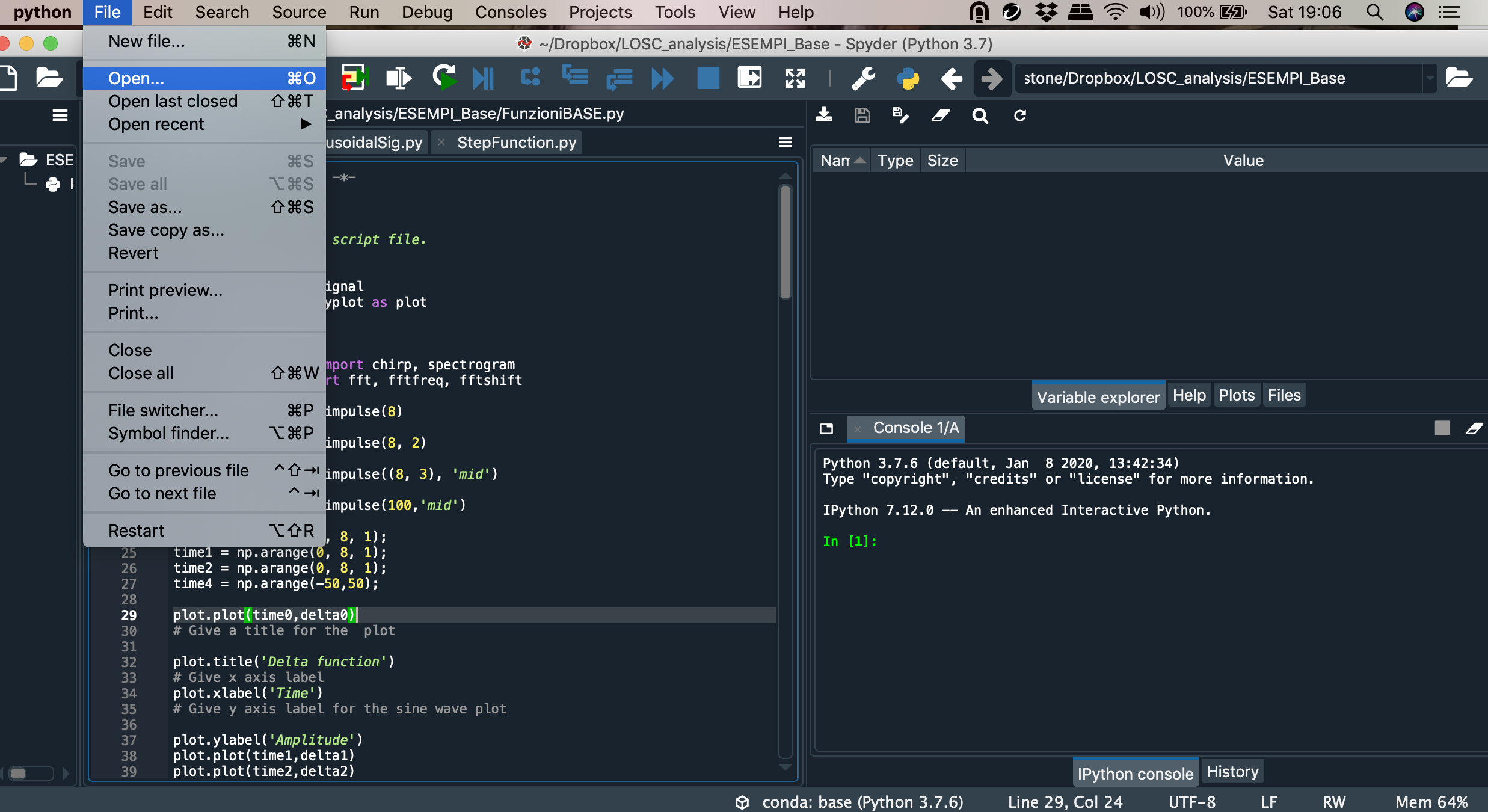Open Preferences with the wrench icon
This screenshot has width=1488, height=812.
pyautogui.click(x=864, y=78)
